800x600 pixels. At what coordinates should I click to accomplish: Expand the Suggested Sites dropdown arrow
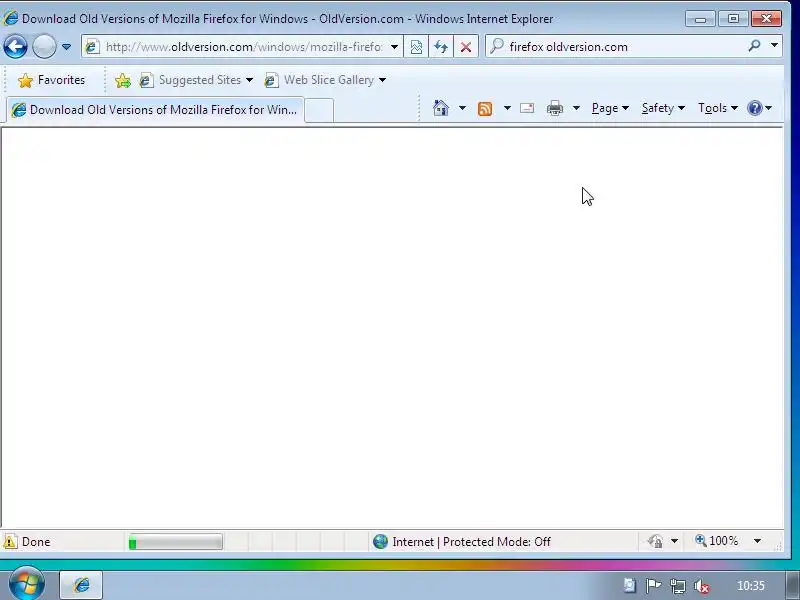click(x=249, y=80)
